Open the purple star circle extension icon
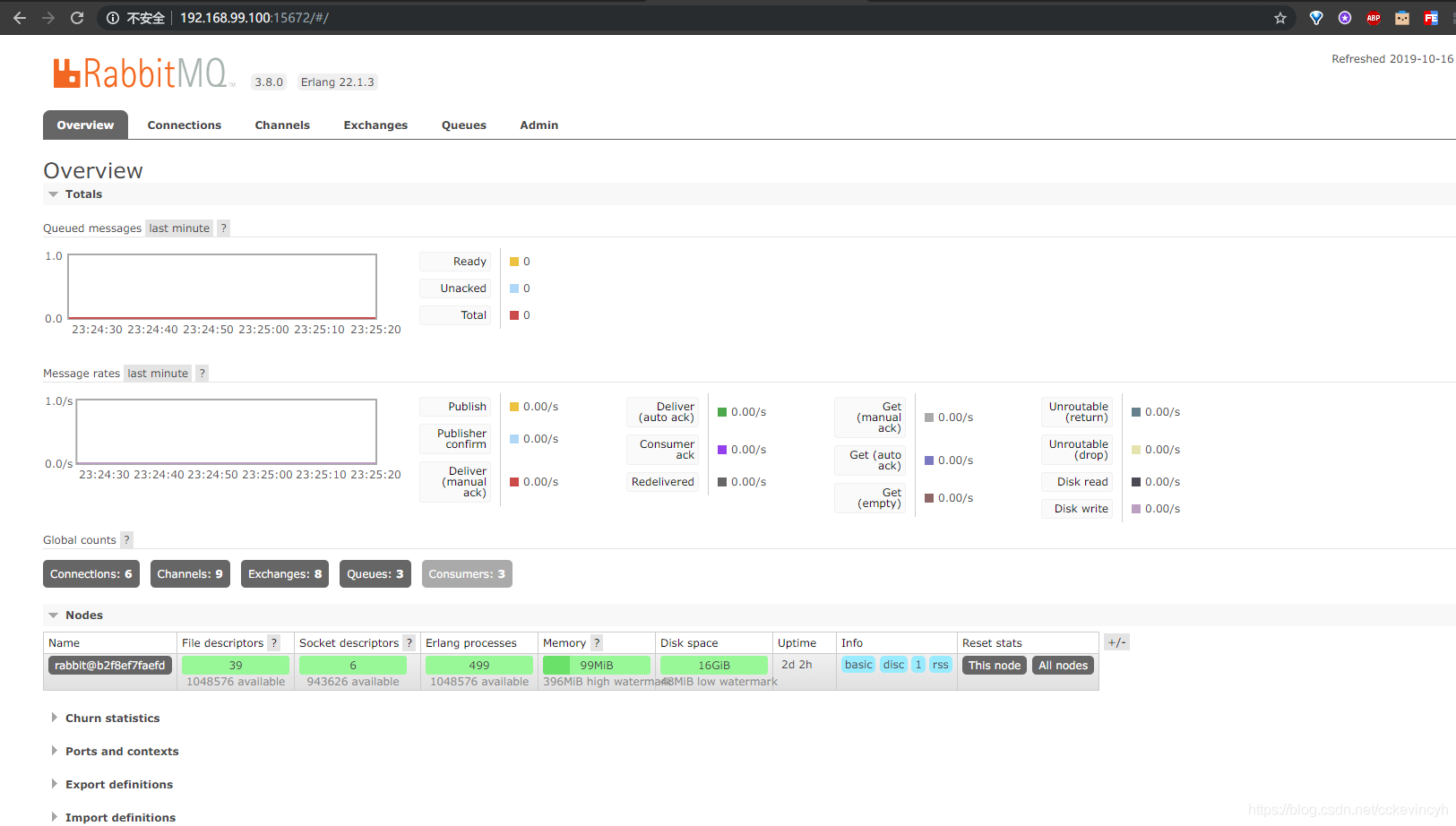This screenshot has height=826, width=1456. 1345,18
